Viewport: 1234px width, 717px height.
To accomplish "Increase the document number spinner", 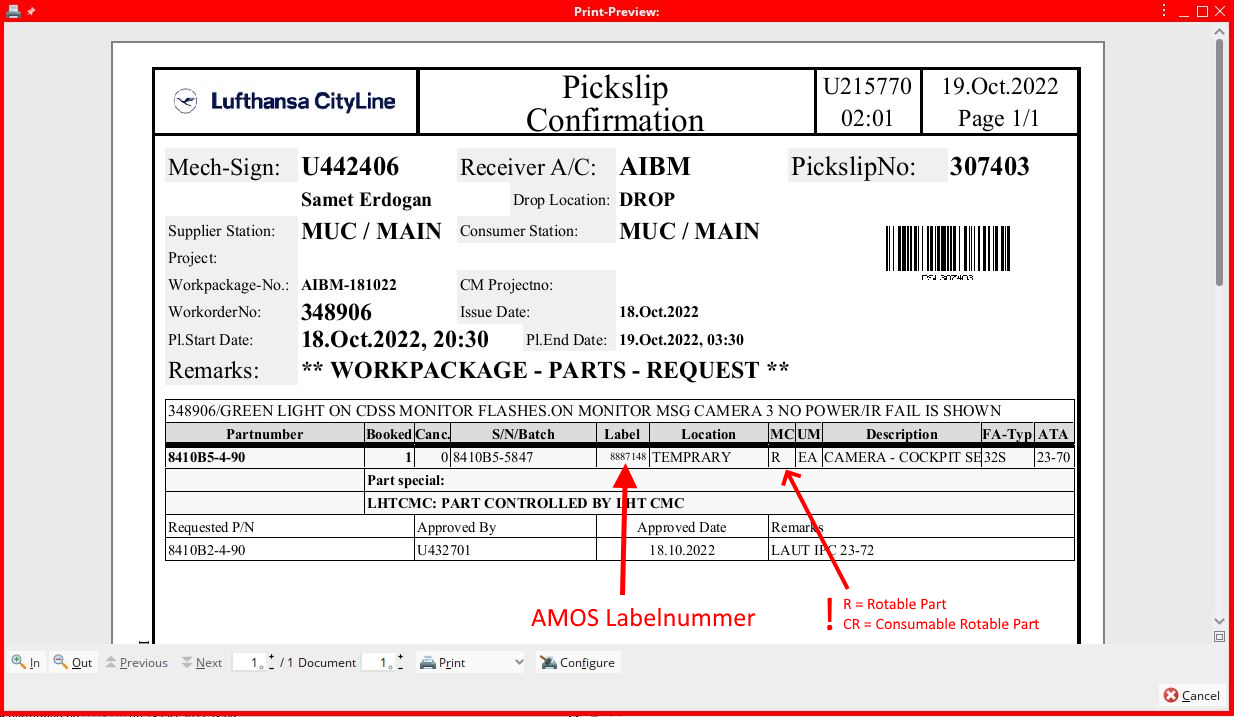I will pyautogui.click(x=399, y=657).
